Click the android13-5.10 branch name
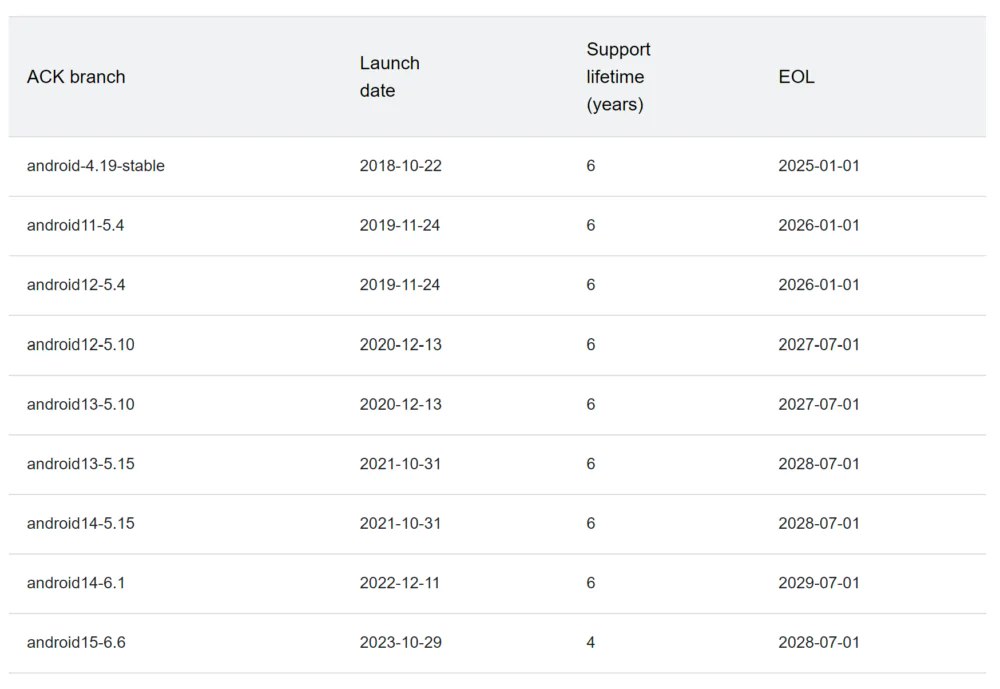Viewport: 1000px width, 689px height. pyautogui.click(x=80, y=404)
